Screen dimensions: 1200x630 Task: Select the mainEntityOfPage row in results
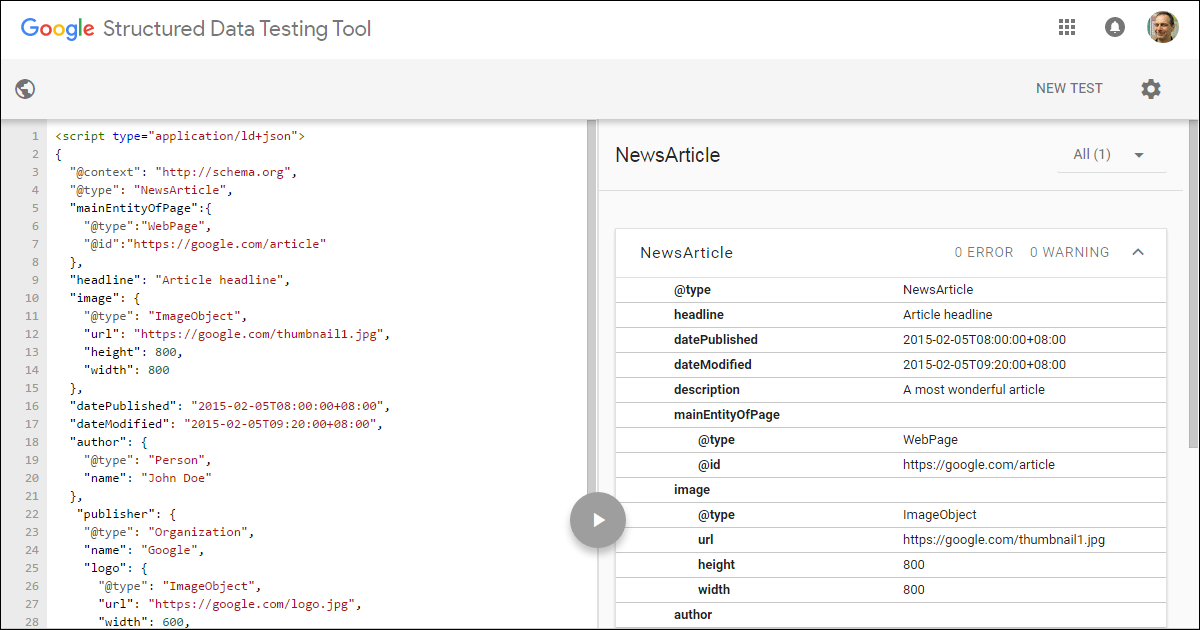[x=891, y=415]
